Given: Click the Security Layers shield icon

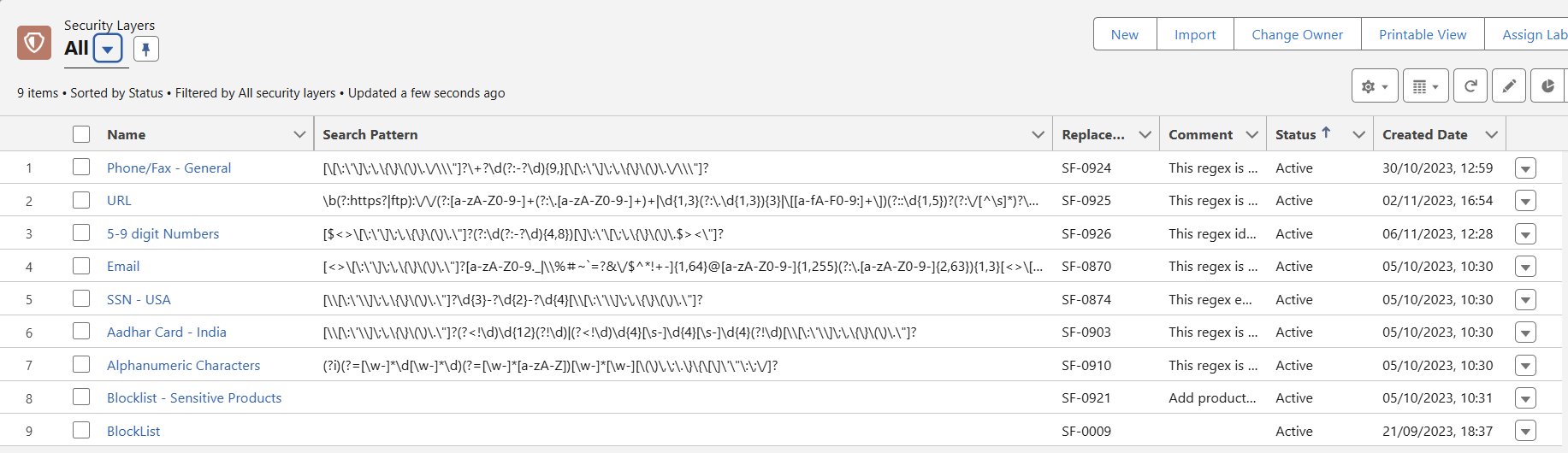Looking at the screenshot, I should click(x=34, y=43).
